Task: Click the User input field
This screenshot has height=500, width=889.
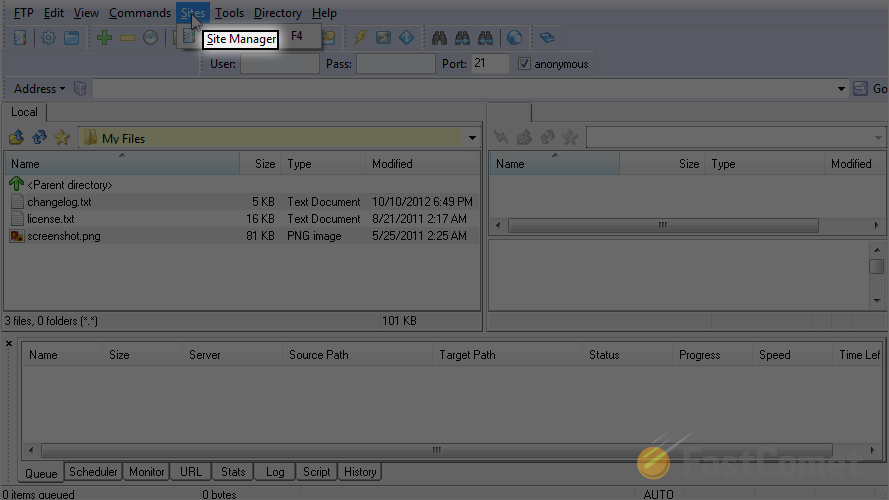Action: click(279, 64)
